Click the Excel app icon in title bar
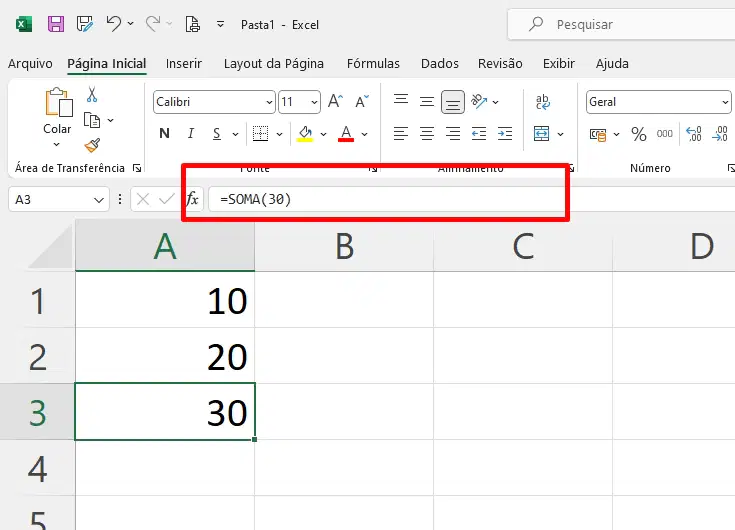Viewport: 735px width, 530px height. pos(24,24)
